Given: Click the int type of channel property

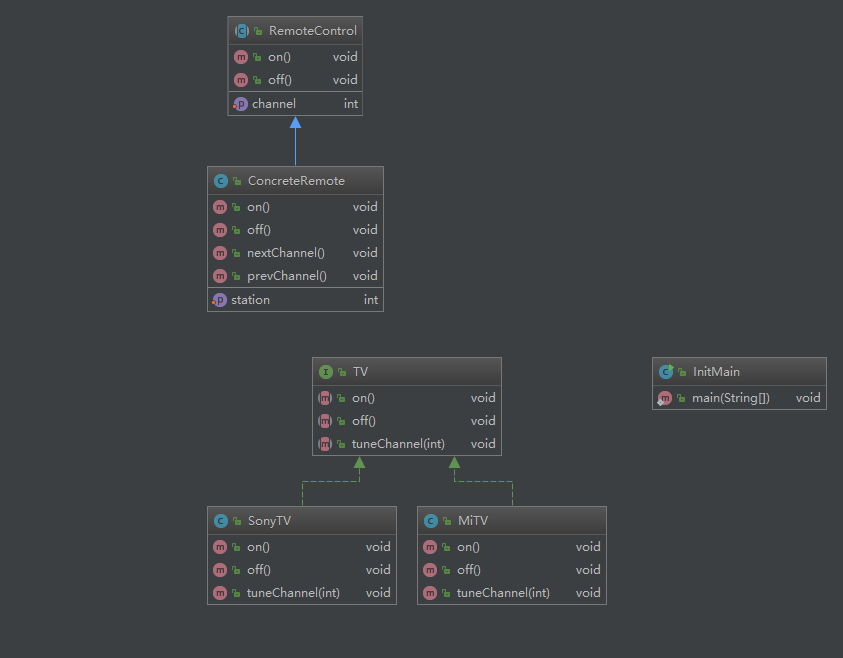Looking at the screenshot, I should click(351, 104).
